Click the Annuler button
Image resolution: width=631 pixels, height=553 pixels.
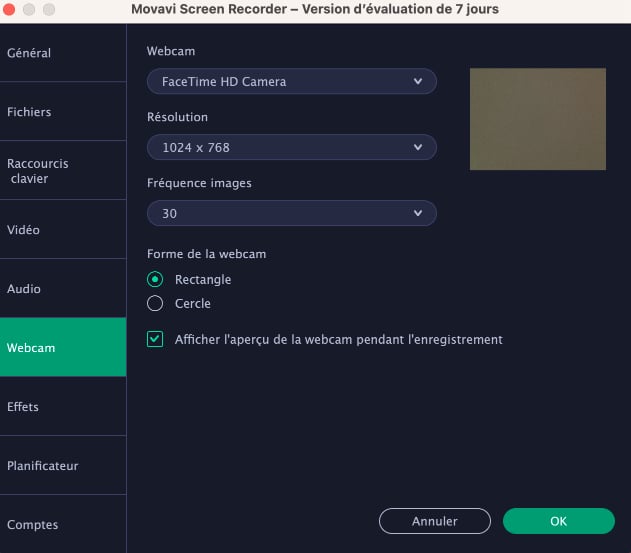tap(435, 521)
